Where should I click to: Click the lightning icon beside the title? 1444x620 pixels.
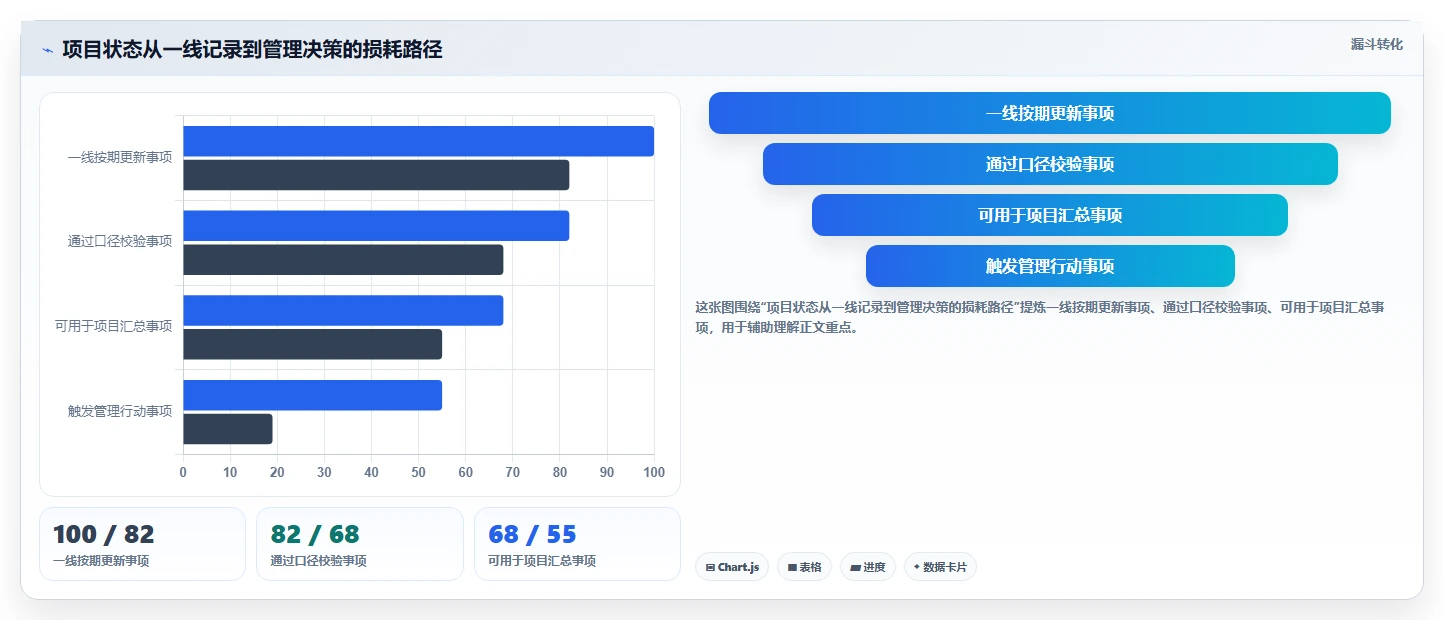click(x=47, y=50)
